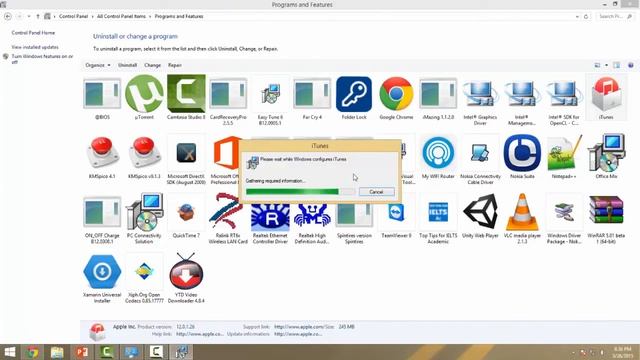
Task: Select the CardRecoveryPro program icon
Action: pyautogui.click(x=228, y=95)
